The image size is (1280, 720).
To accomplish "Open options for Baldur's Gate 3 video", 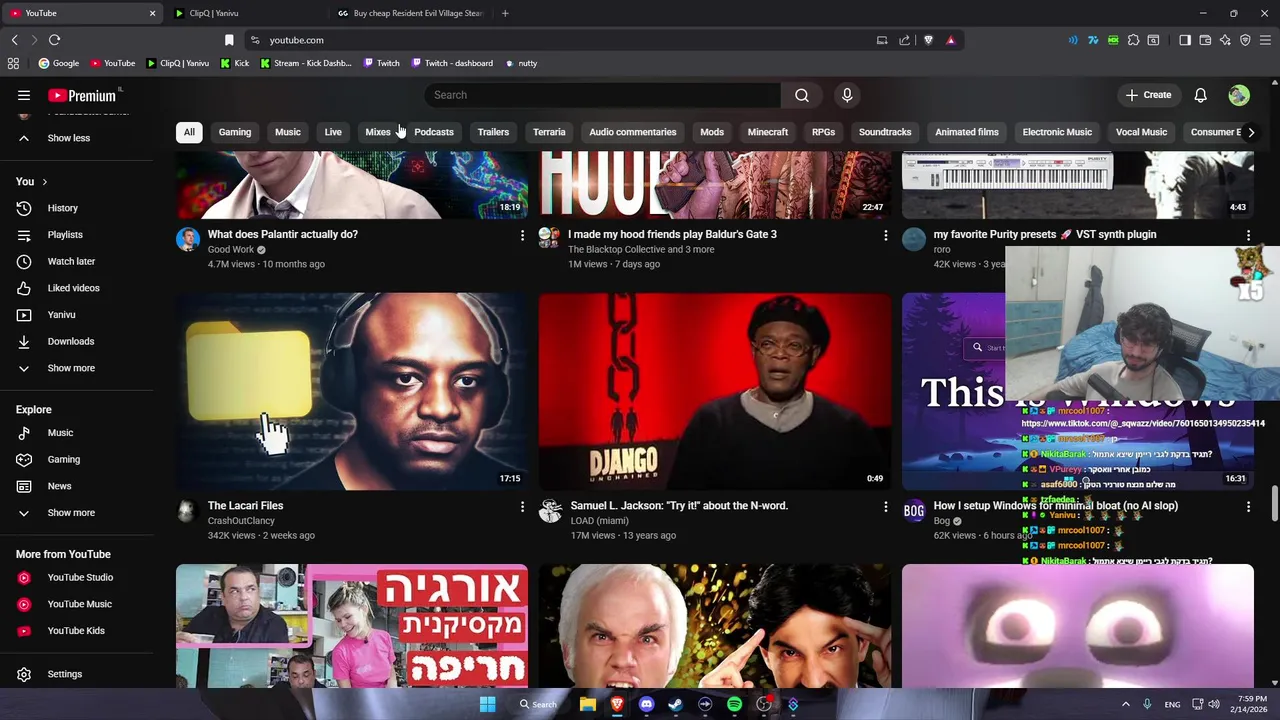I will tap(885, 235).
